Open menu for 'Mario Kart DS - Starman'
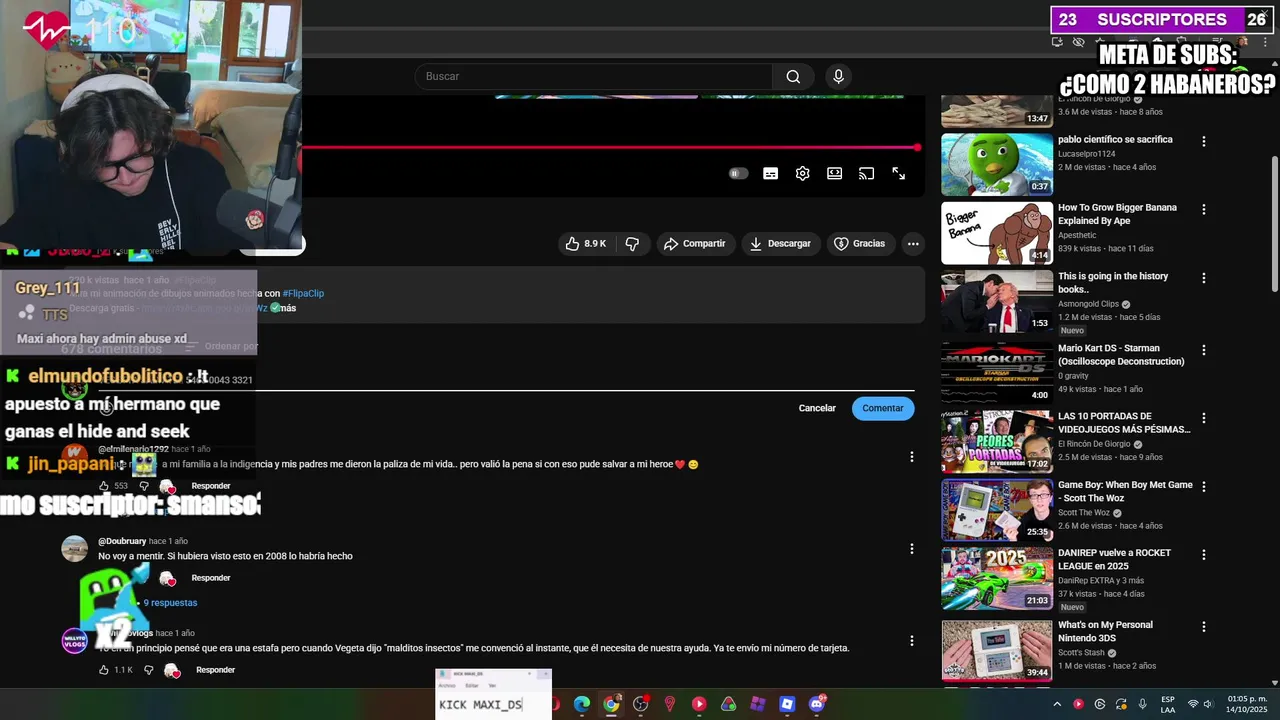 tap(1203, 350)
